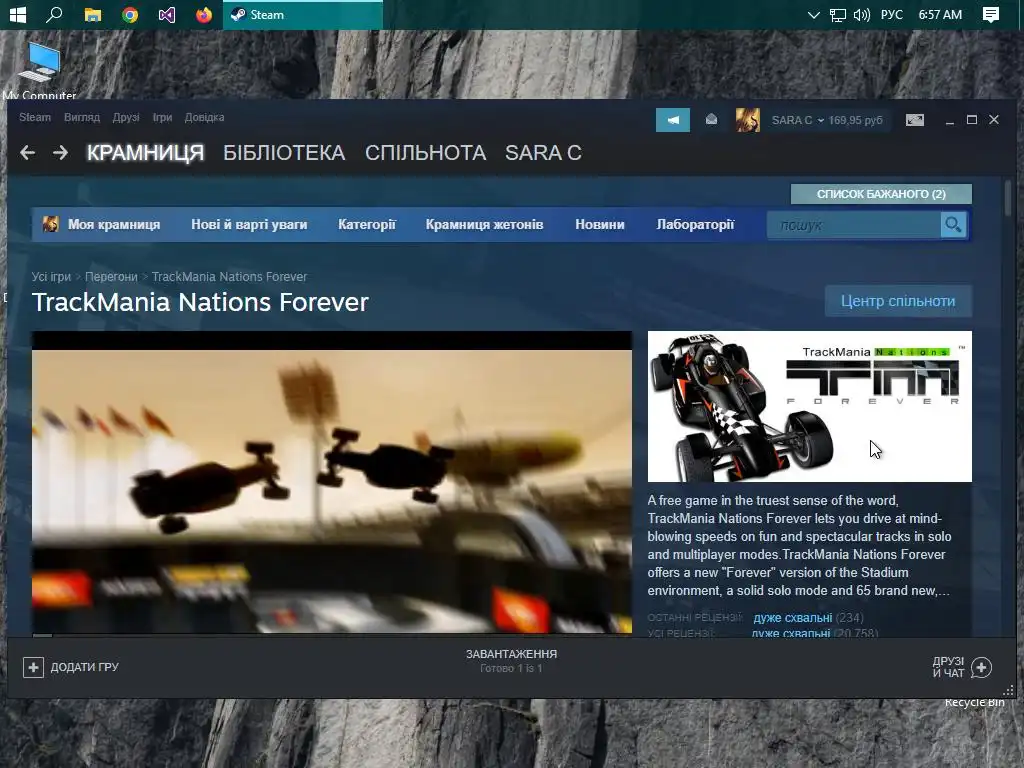The height and width of the screenshot is (768, 1024).
Task: Click the Список бажаного (2) button
Action: [881, 194]
